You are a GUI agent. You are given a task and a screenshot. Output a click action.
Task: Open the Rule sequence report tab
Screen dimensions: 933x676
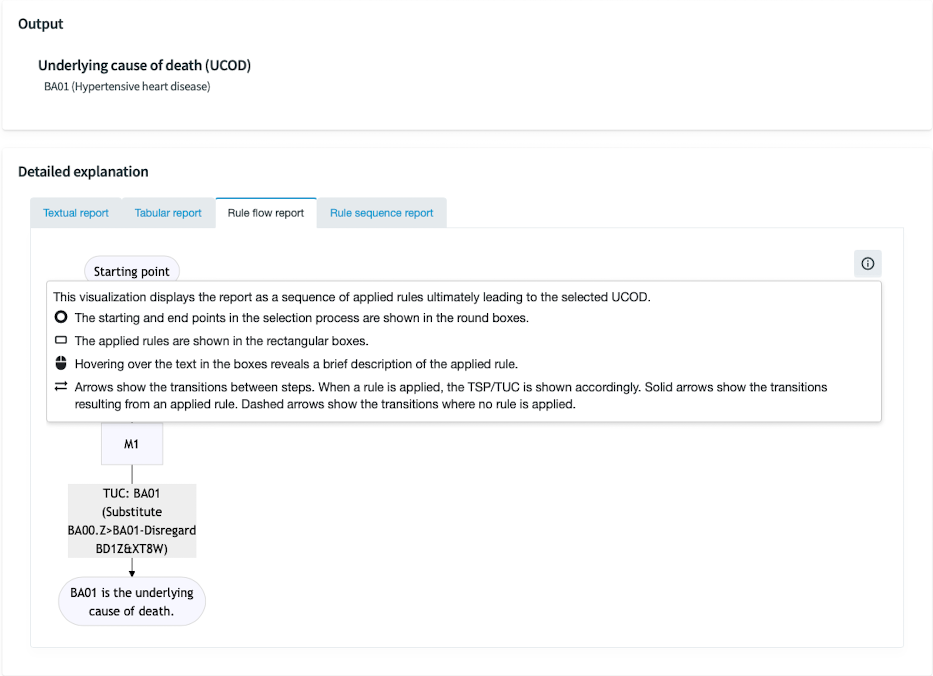tap(381, 212)
